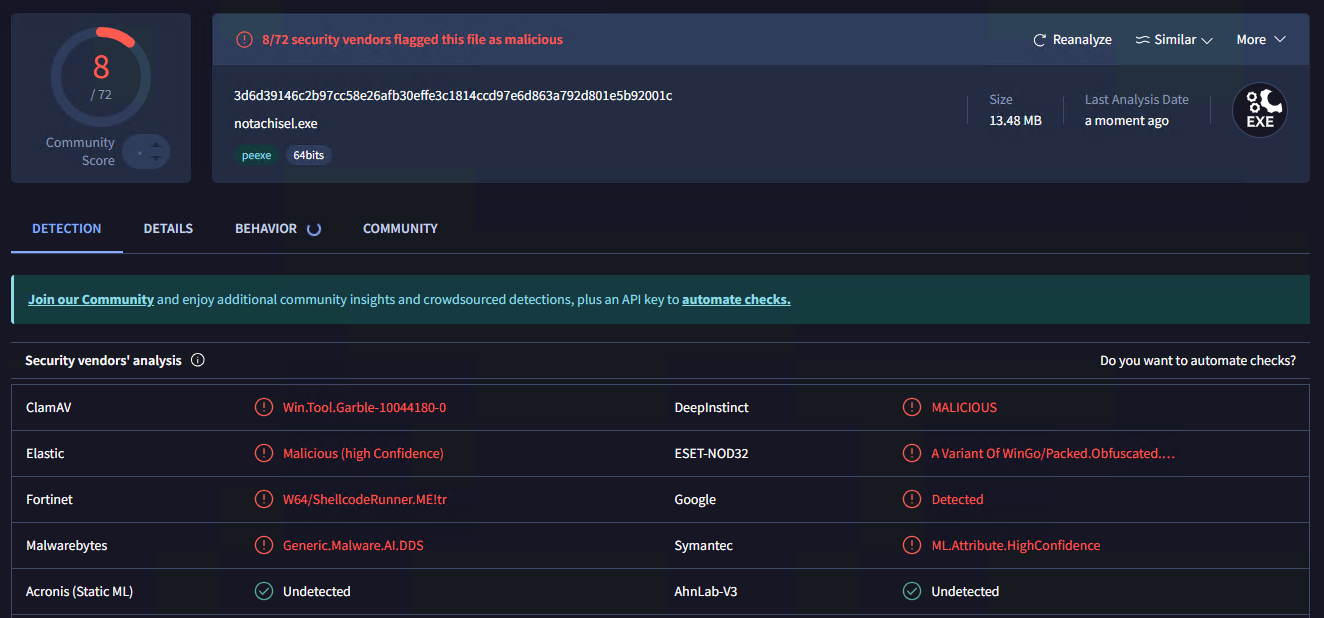
Task: Click the warning icon for ESET-NOD32 detection
Action: 912,453
